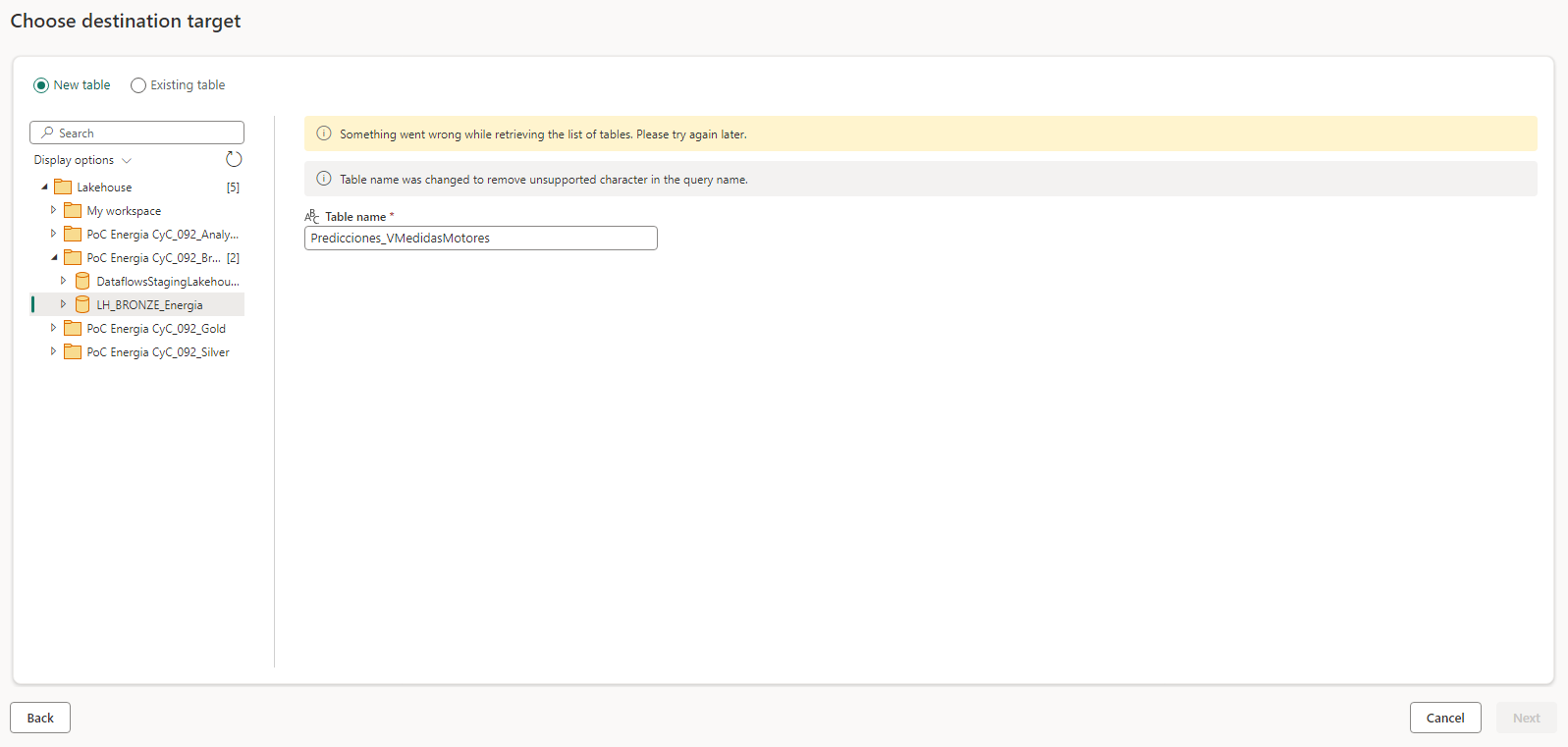Click the DataflowsStagingLakehouse cylinder icon

82,281
